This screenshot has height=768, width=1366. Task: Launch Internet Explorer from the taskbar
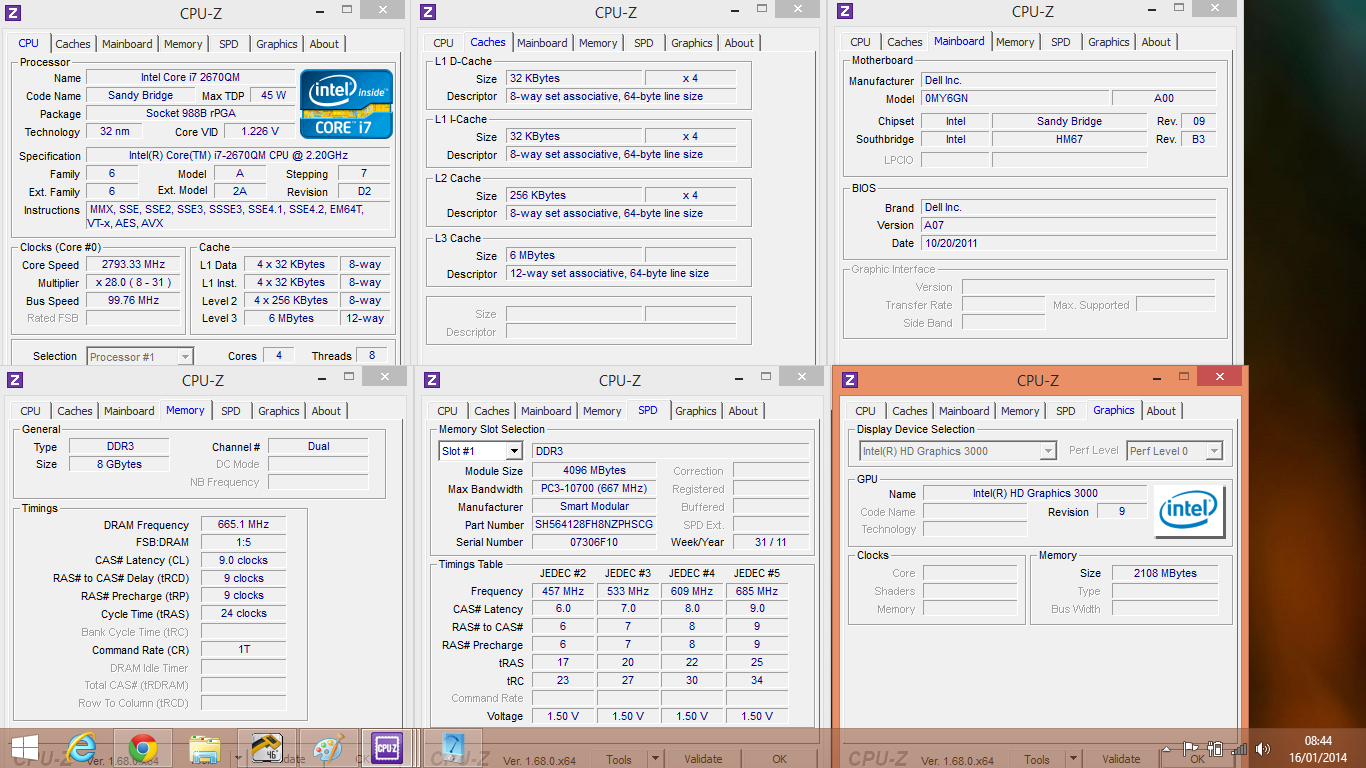(x=82, y=748)
